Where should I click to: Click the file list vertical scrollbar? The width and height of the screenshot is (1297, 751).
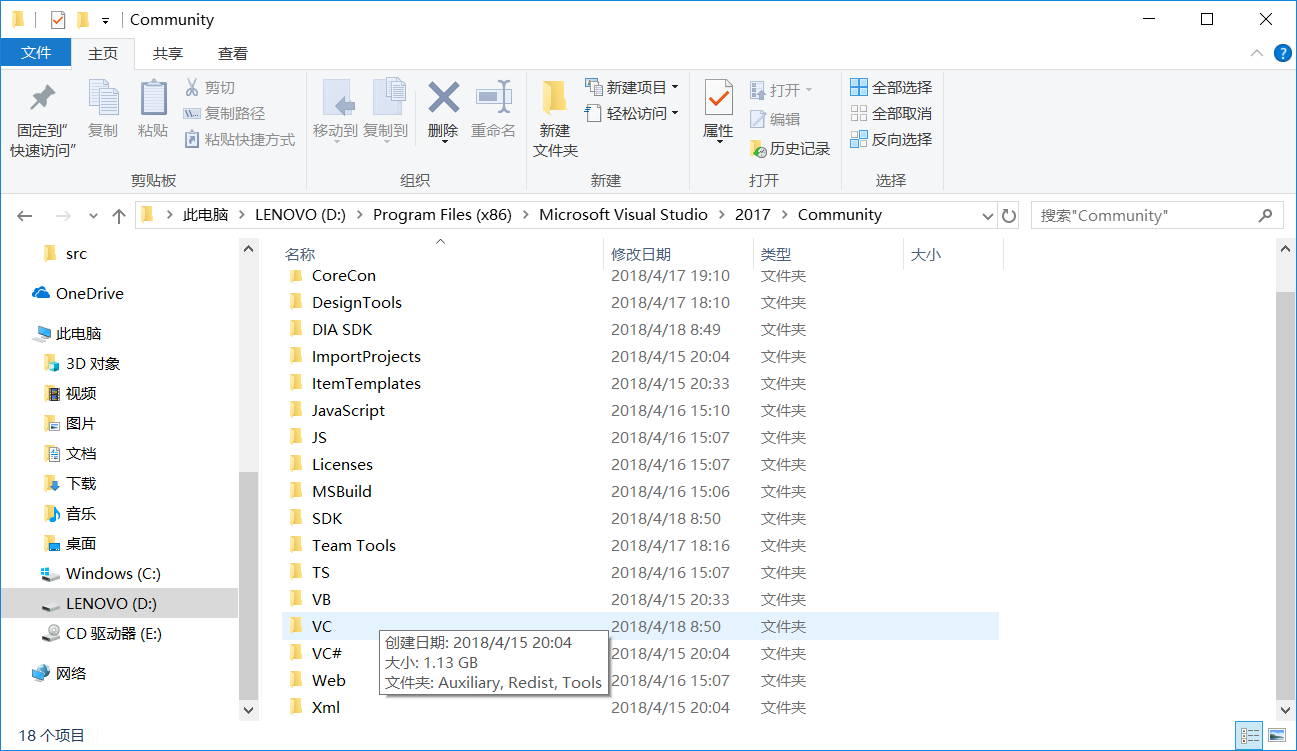click(1287, 495)
